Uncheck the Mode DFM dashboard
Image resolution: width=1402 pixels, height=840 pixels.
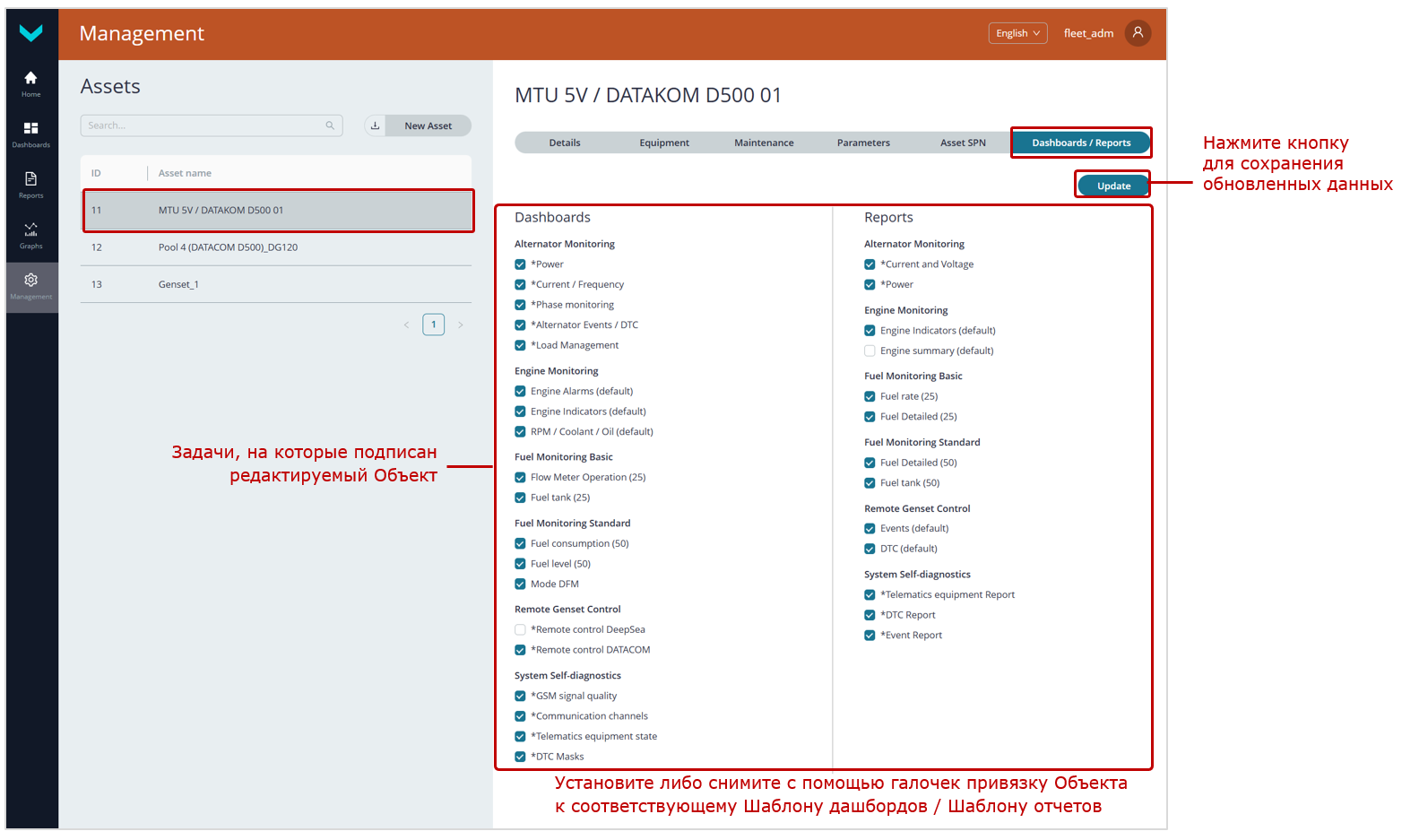pos(520,585)
